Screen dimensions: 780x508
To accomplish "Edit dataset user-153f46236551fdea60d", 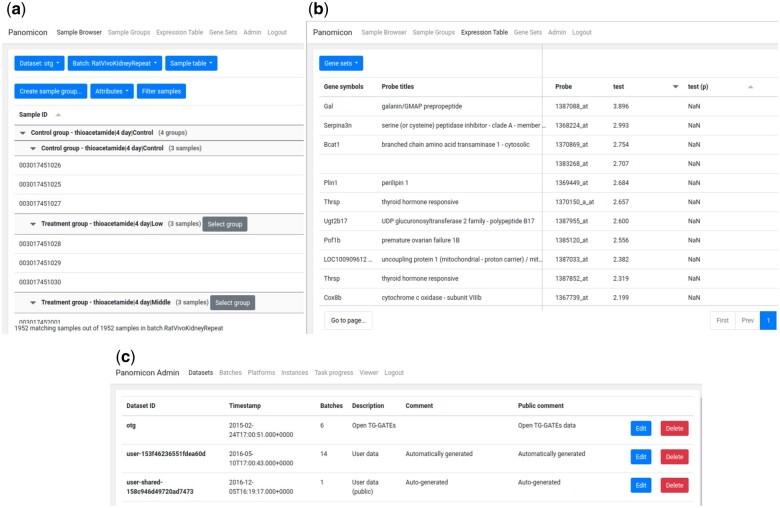I will (x=641, y=457).
